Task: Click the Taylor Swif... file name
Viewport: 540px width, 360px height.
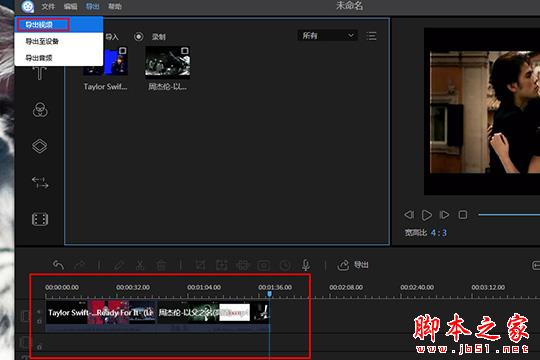Action: pyautogui.click(x=105, y=86)
